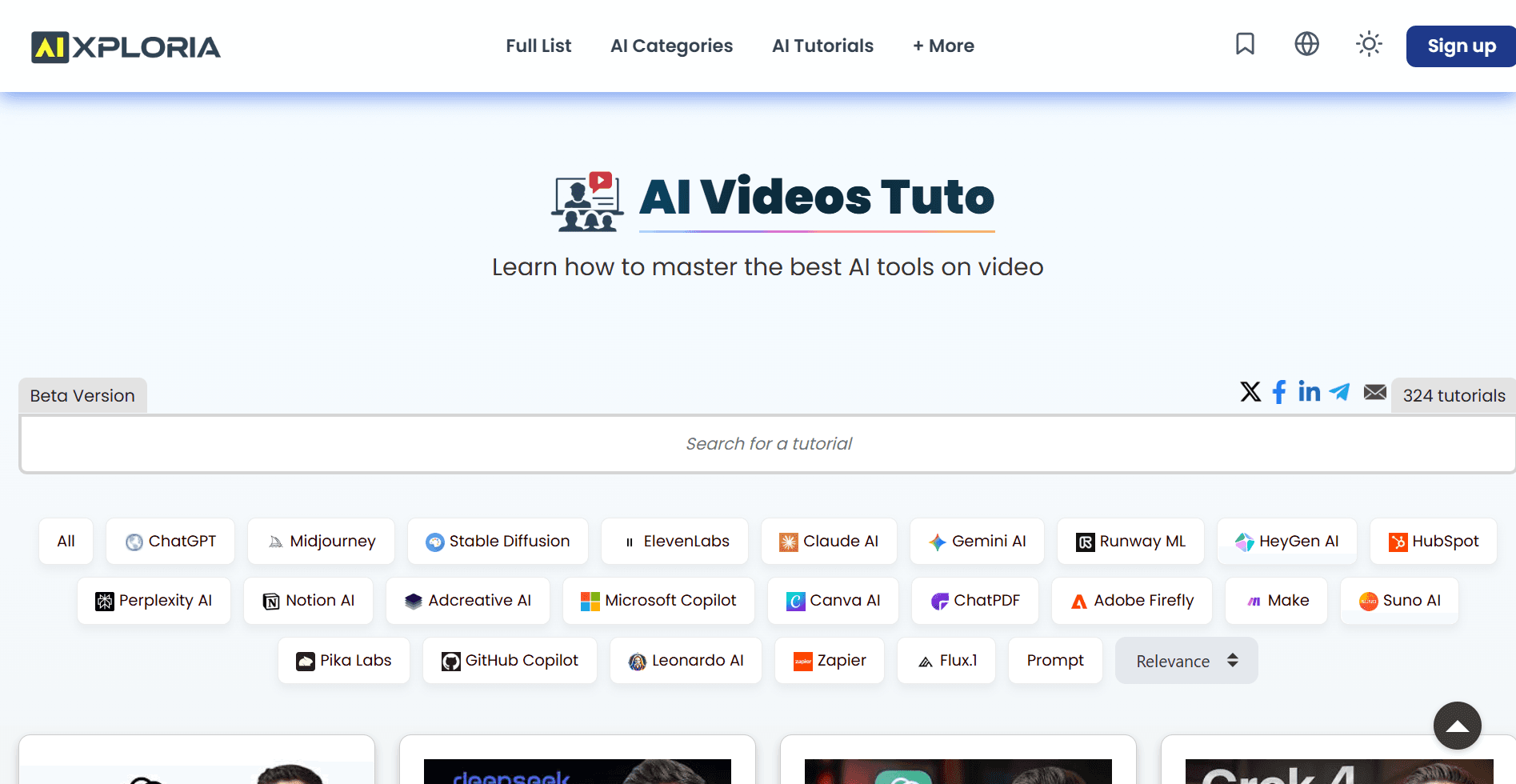Activate the All tutorials filter
The height and width of the screenshot is (784, 1516).
[66, 541]
